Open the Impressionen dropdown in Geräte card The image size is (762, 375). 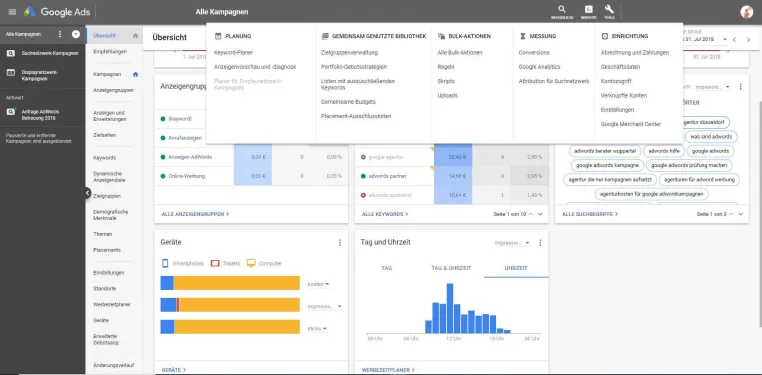[325, 307]
